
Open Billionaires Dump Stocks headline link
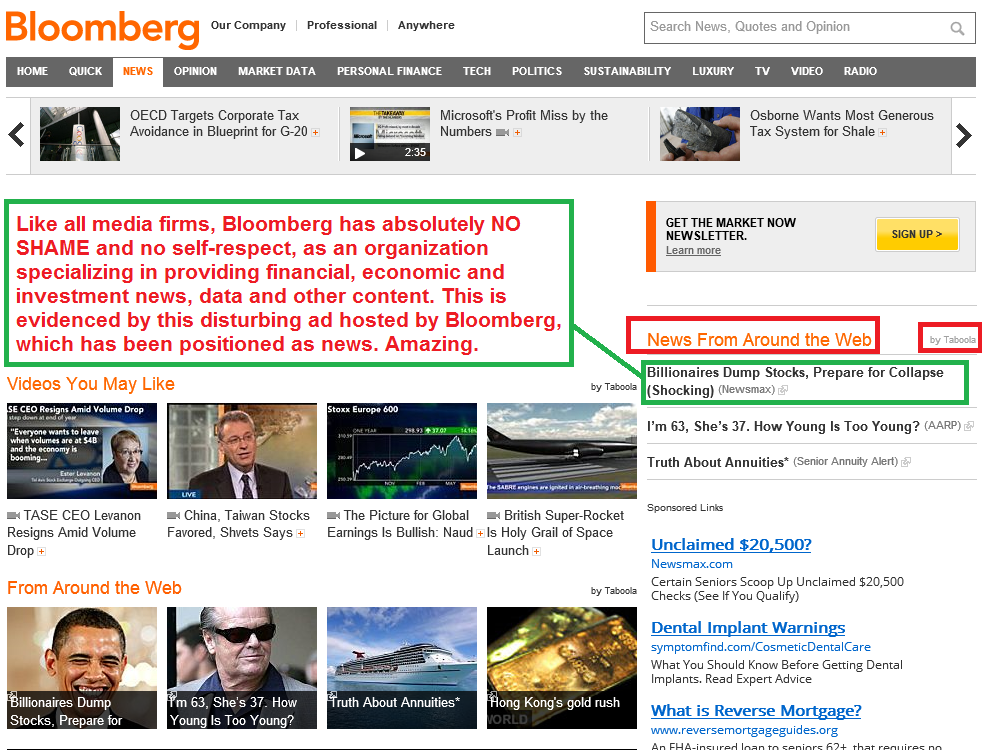(795, 381)
